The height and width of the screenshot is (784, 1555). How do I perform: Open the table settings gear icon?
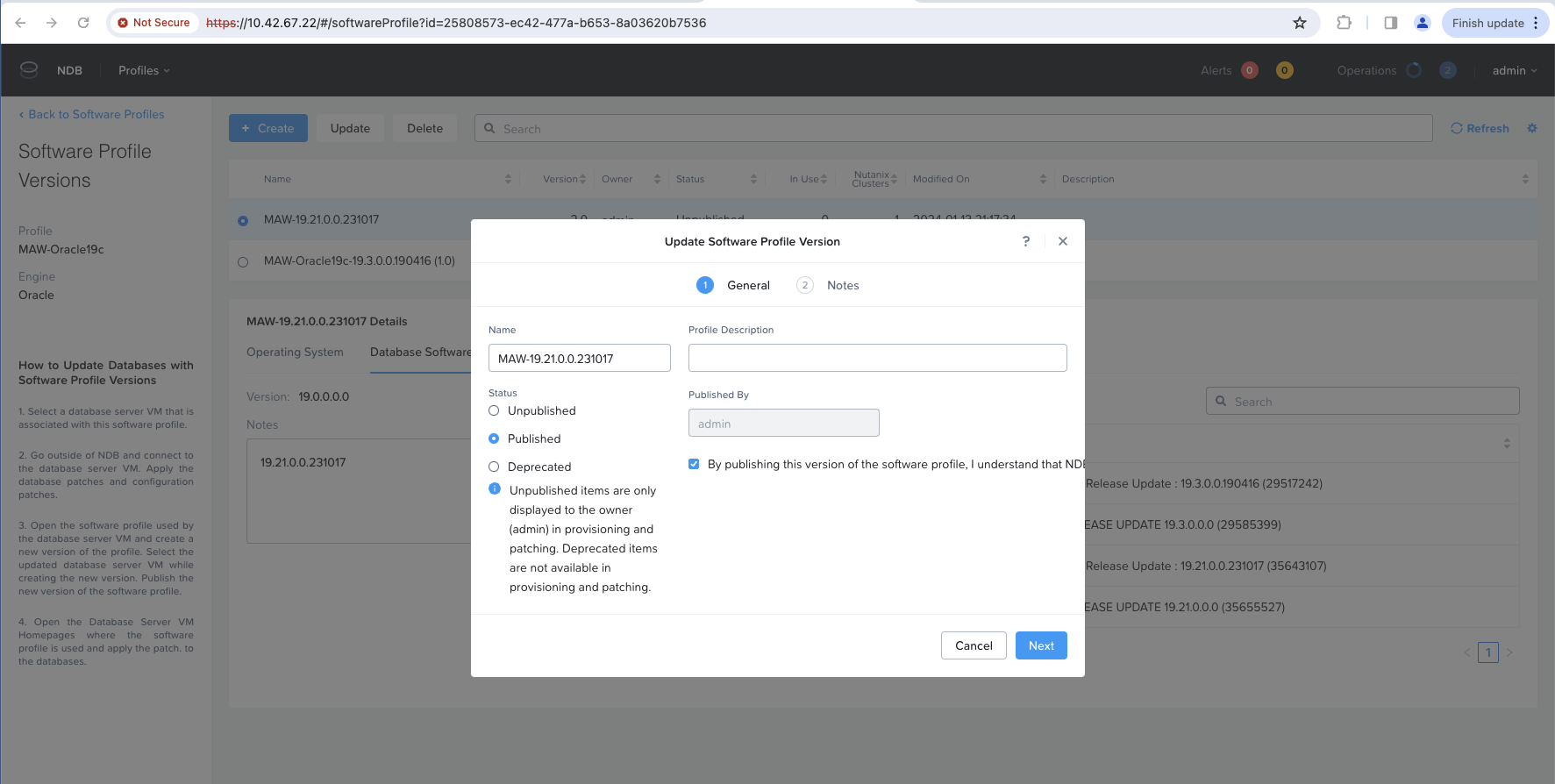click(1531, 128)
